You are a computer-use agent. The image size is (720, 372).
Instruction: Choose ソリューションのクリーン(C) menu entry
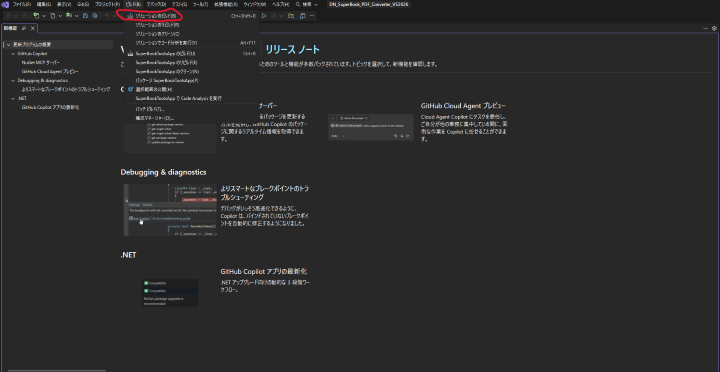[192, 34]
